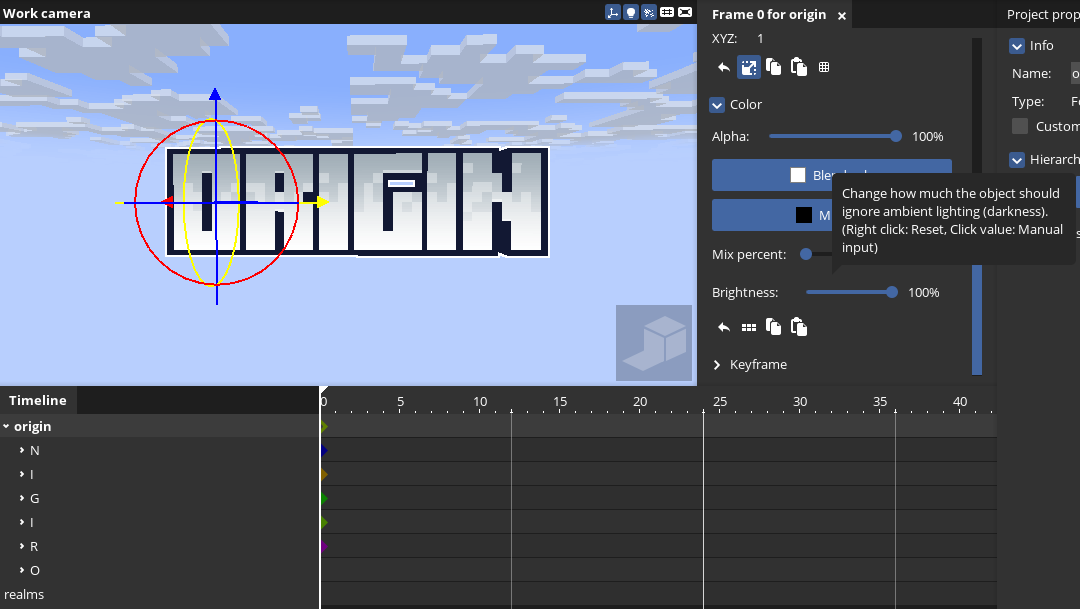Toggle the highlighted scale-all-axes icon below XYZ

(x=749, y=67)
